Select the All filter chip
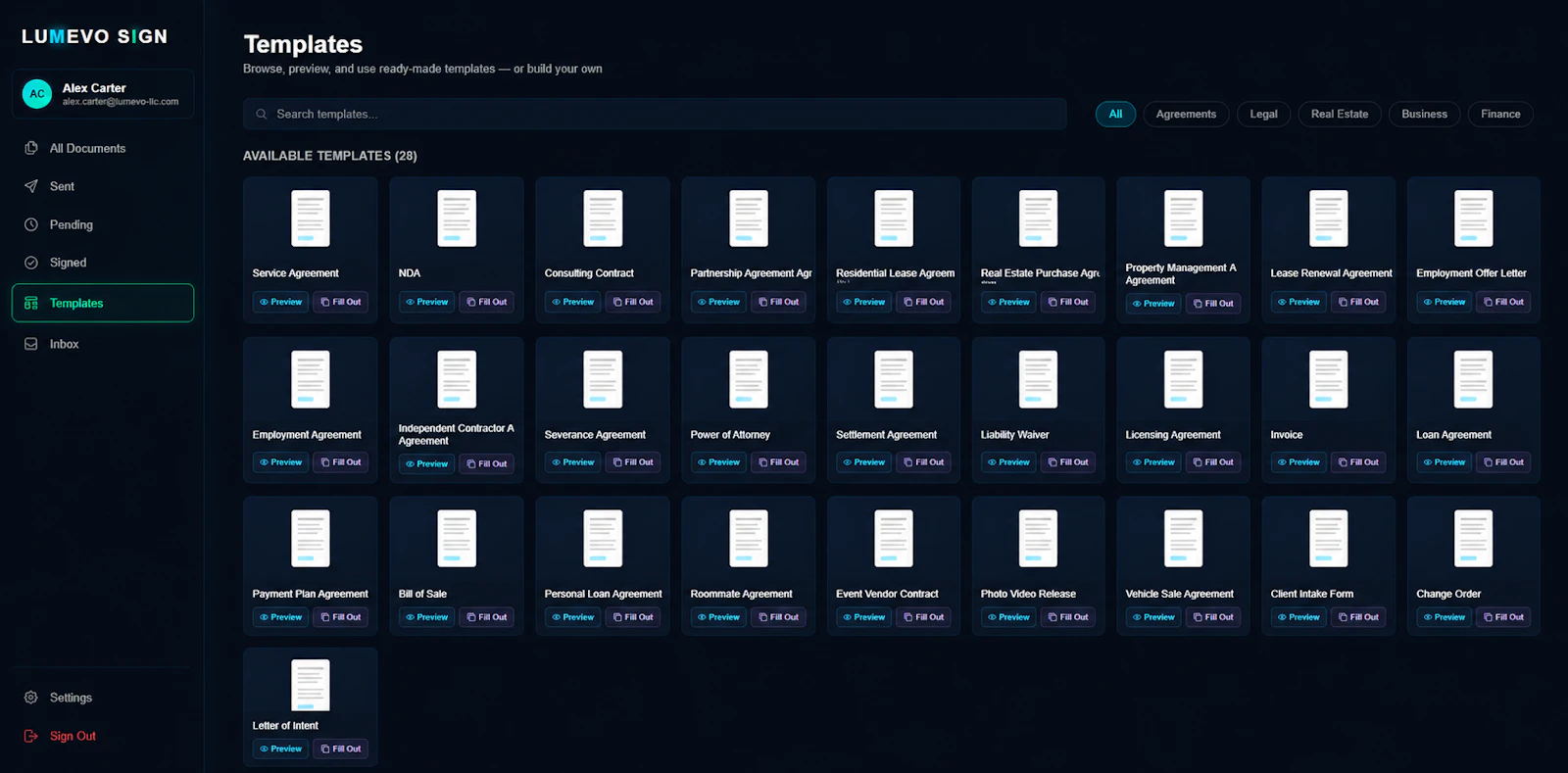This screenshot has width=1568, height=773. click(x=1115, y=114)
